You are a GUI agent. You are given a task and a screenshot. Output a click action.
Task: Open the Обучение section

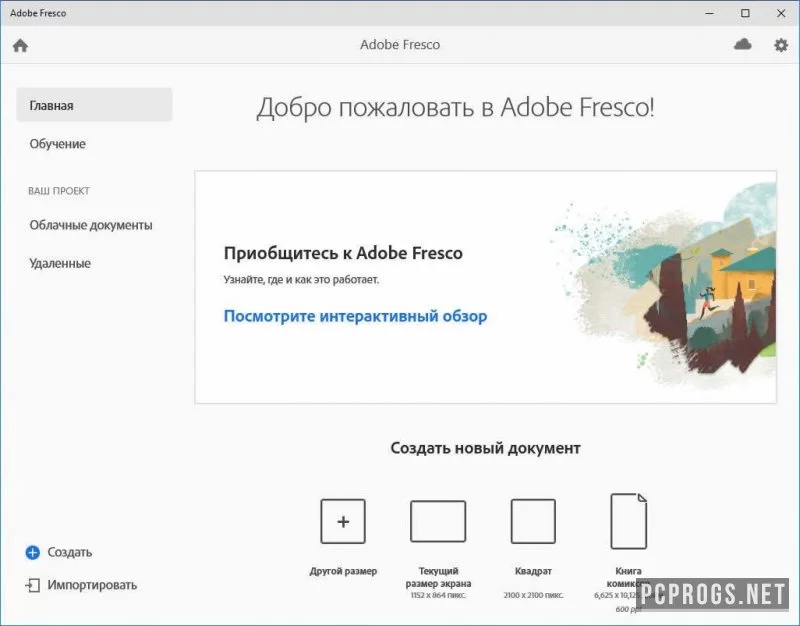click(x=58, y=144)
